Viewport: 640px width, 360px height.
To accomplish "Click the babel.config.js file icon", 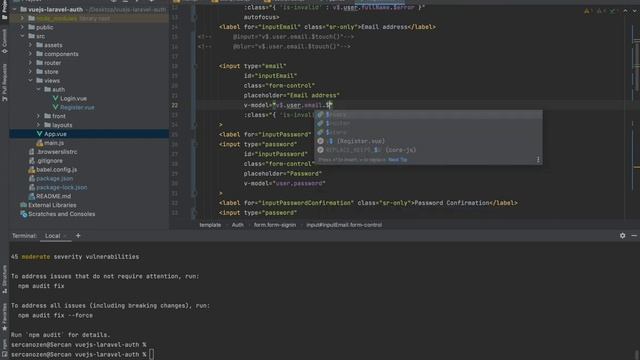I will (31, 169).
